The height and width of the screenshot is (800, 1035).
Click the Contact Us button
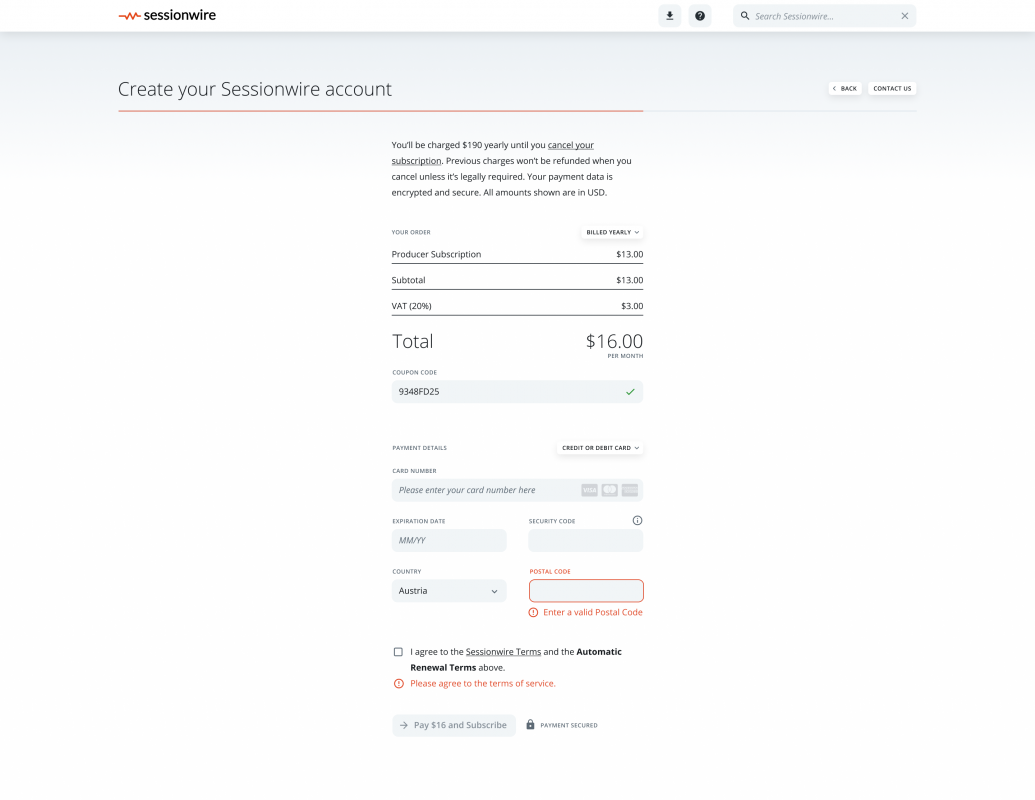click(892, 88)
